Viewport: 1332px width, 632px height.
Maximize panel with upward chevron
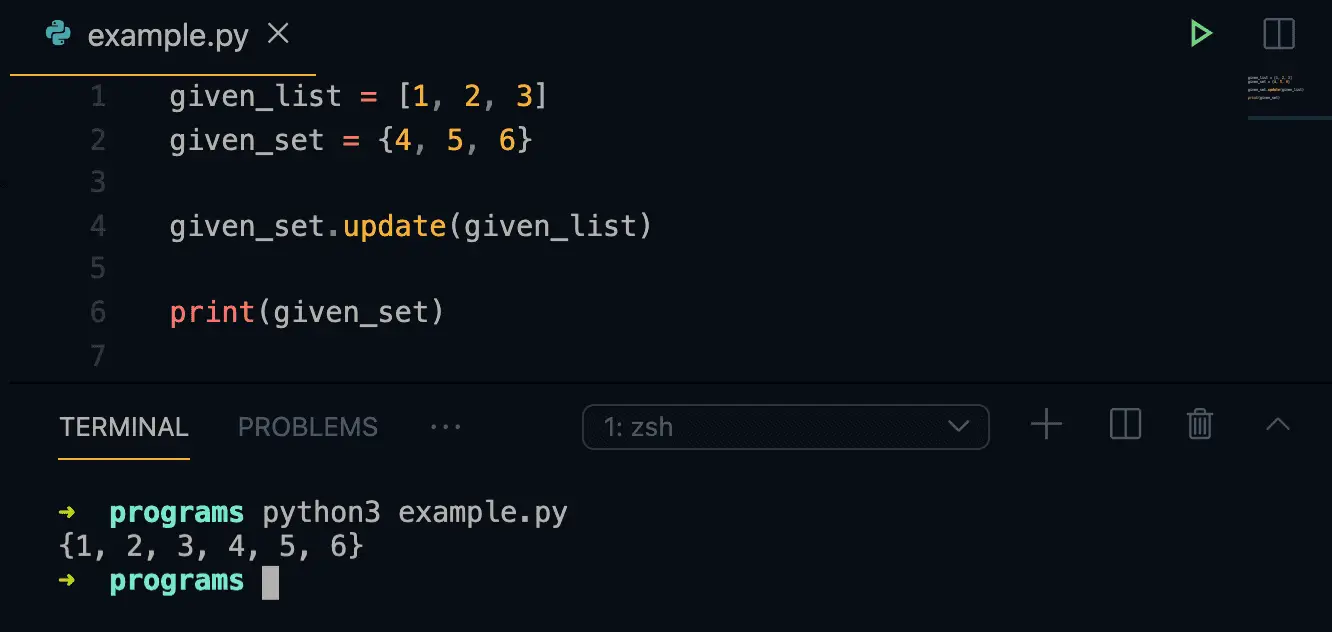click(1277, 425)
